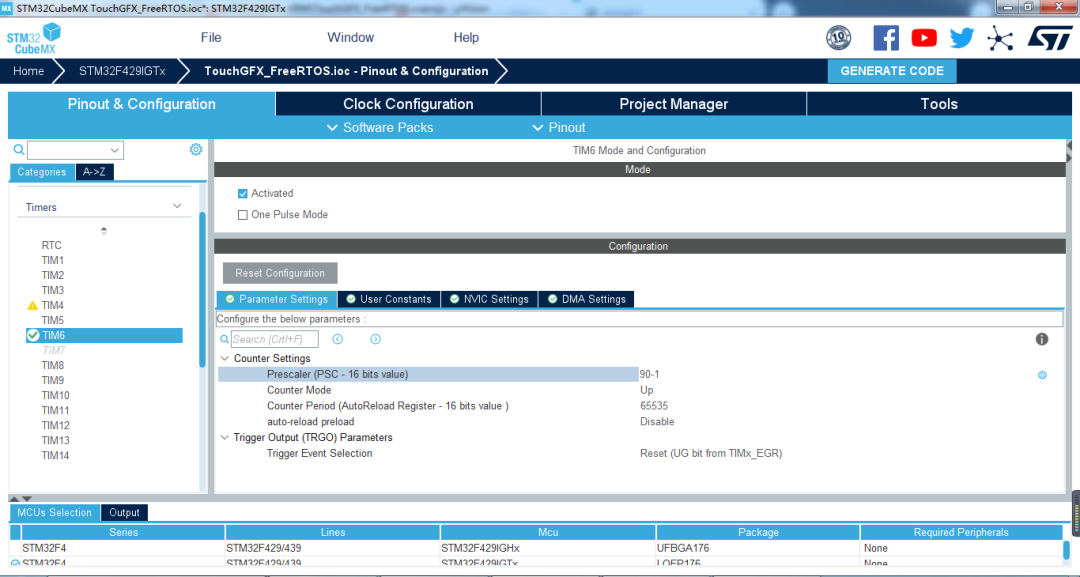Click the parameter info icon
1080x577 pixels.
(x=1042, y=339)
